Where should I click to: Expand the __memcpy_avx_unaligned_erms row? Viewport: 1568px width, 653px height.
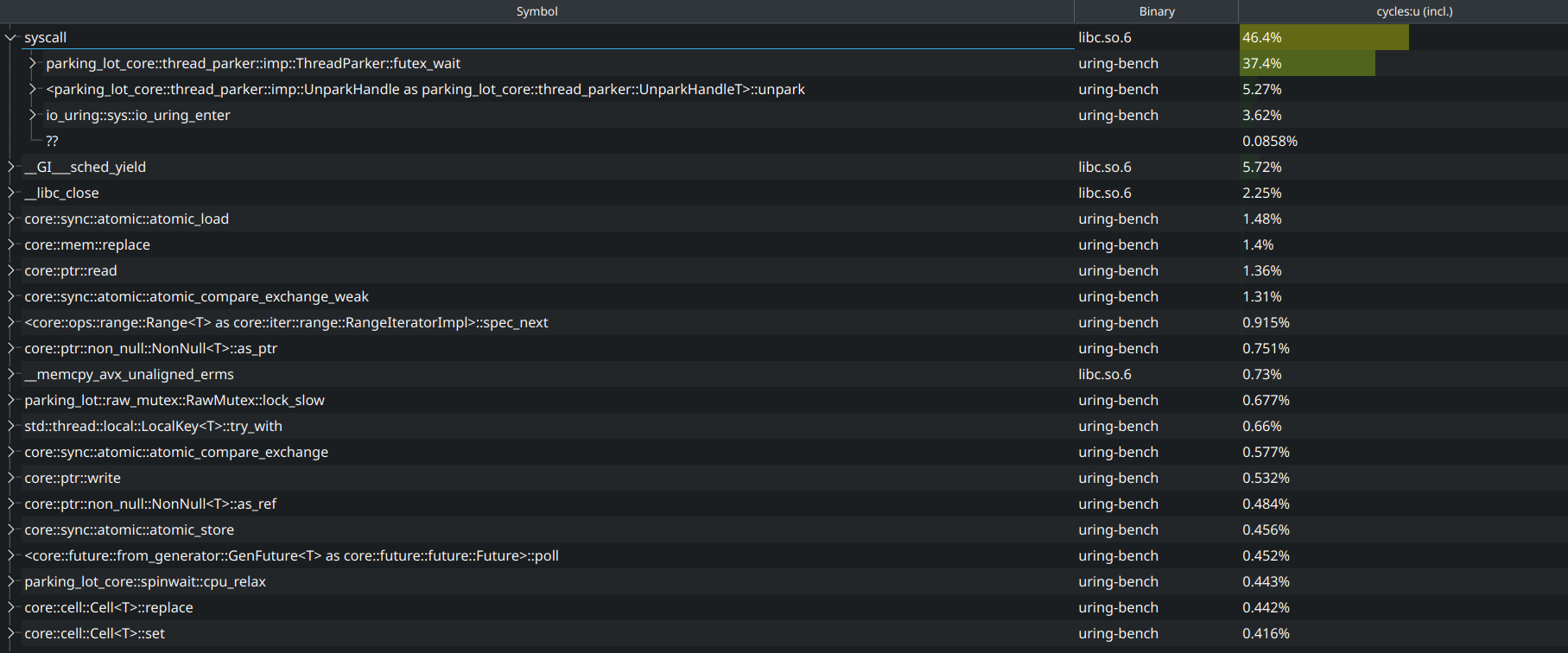tap(10, 374)
